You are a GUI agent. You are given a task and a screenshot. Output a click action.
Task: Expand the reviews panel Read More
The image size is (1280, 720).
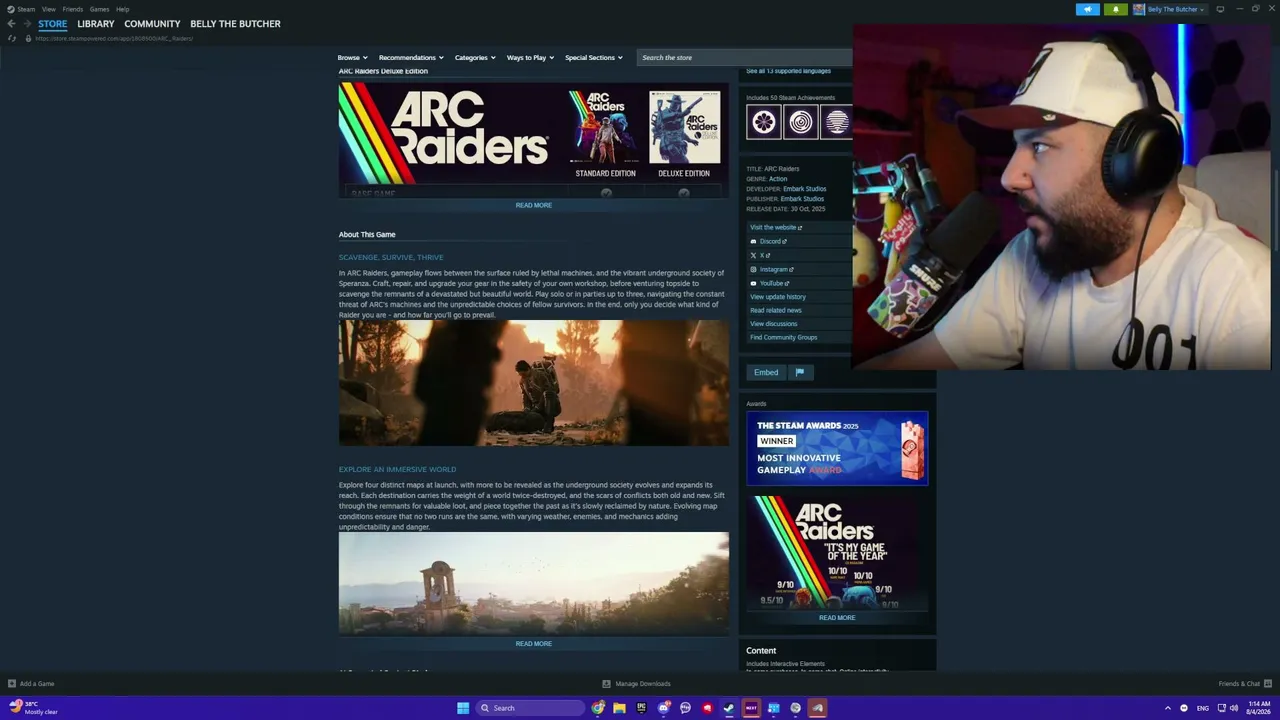[x=837, y=618]
